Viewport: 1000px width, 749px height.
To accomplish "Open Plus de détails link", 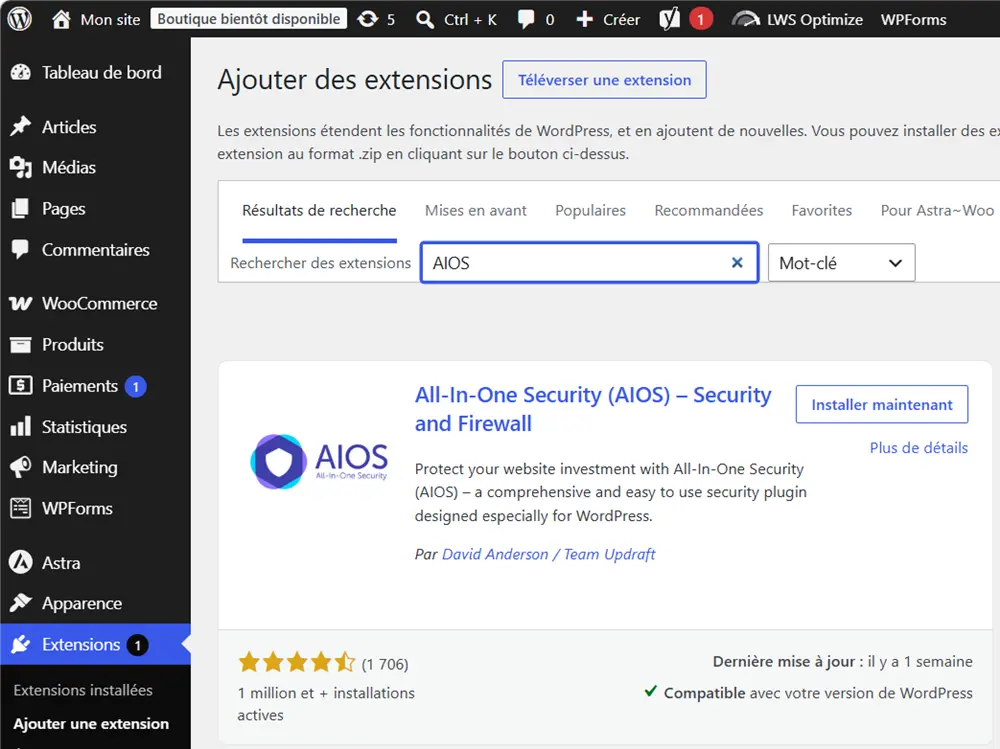I will [918, 448].
